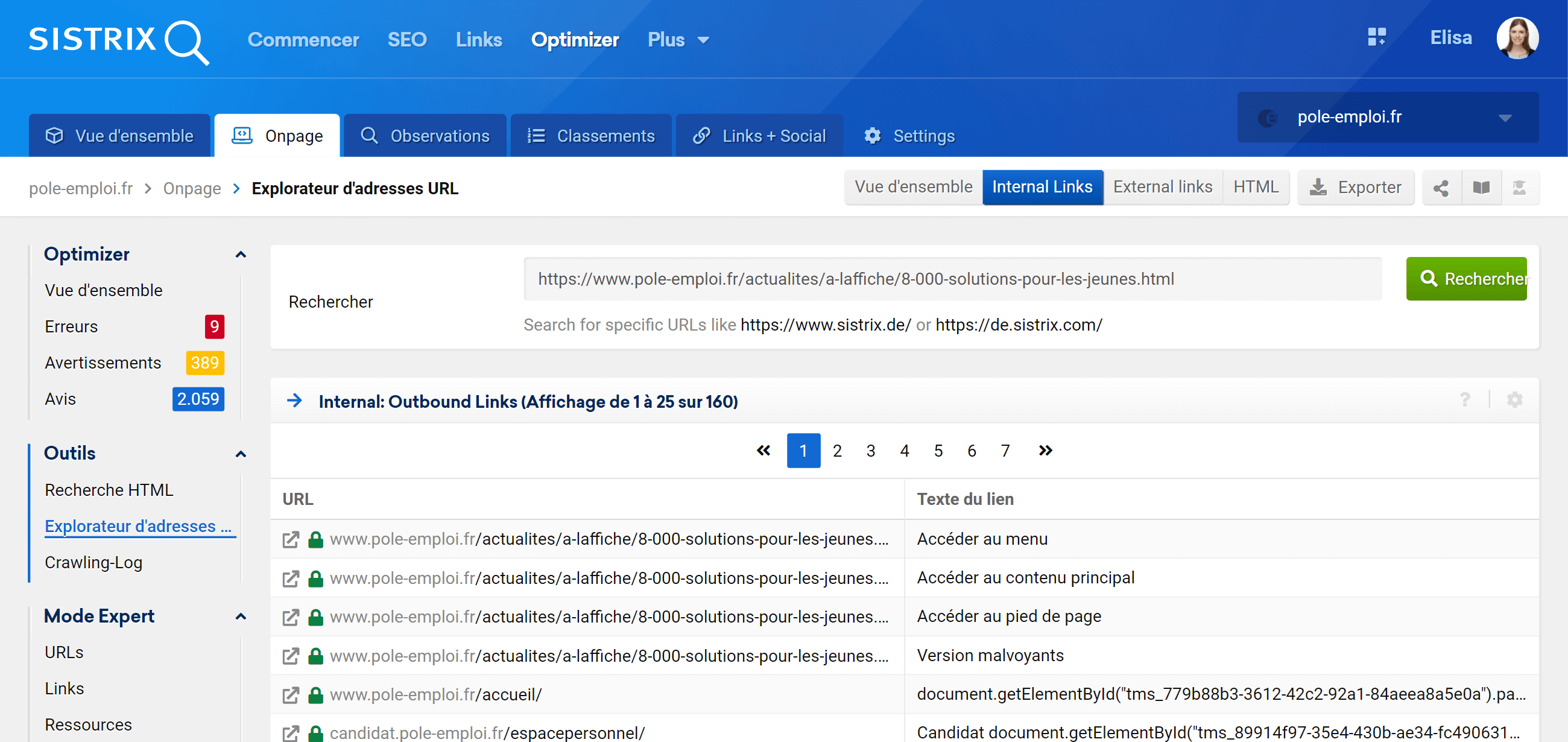
Task: Open the help question mark in Outbound Links
Action: [1465, 400]
